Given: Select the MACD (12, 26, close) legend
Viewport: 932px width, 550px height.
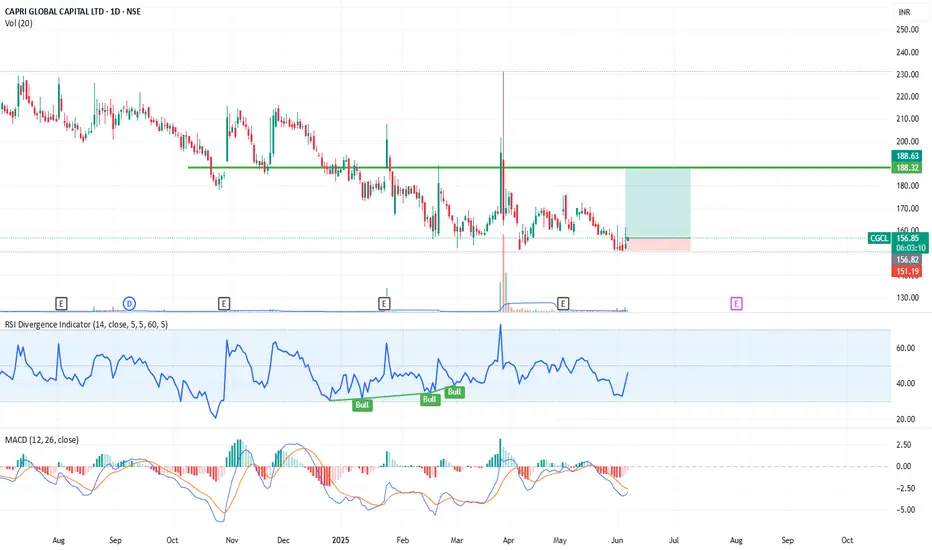Looking at the screenshot, I should click(x=42, y=440).
